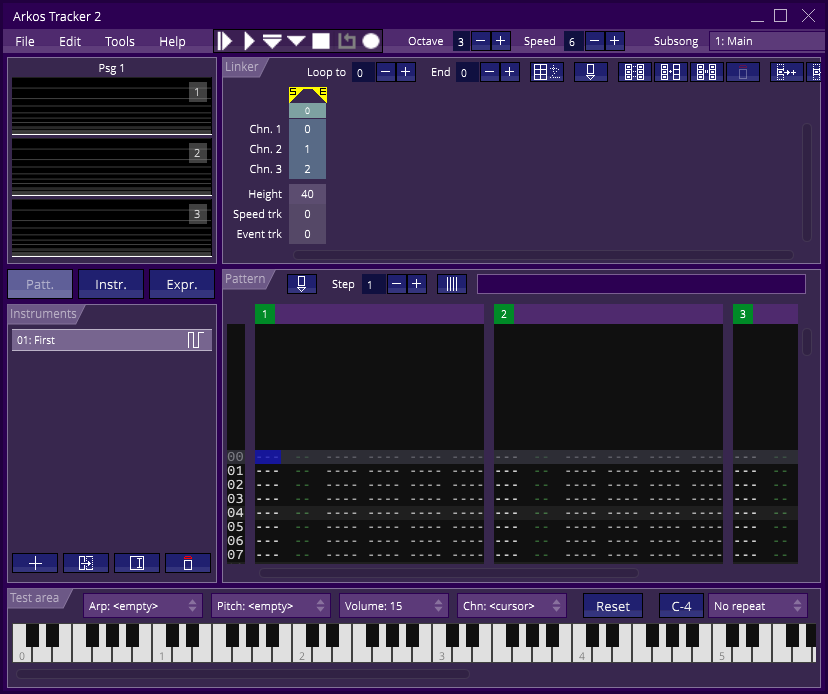The image size is (828, 694).
Task: Switch to the Patt. tab
Action: point(40,284)
